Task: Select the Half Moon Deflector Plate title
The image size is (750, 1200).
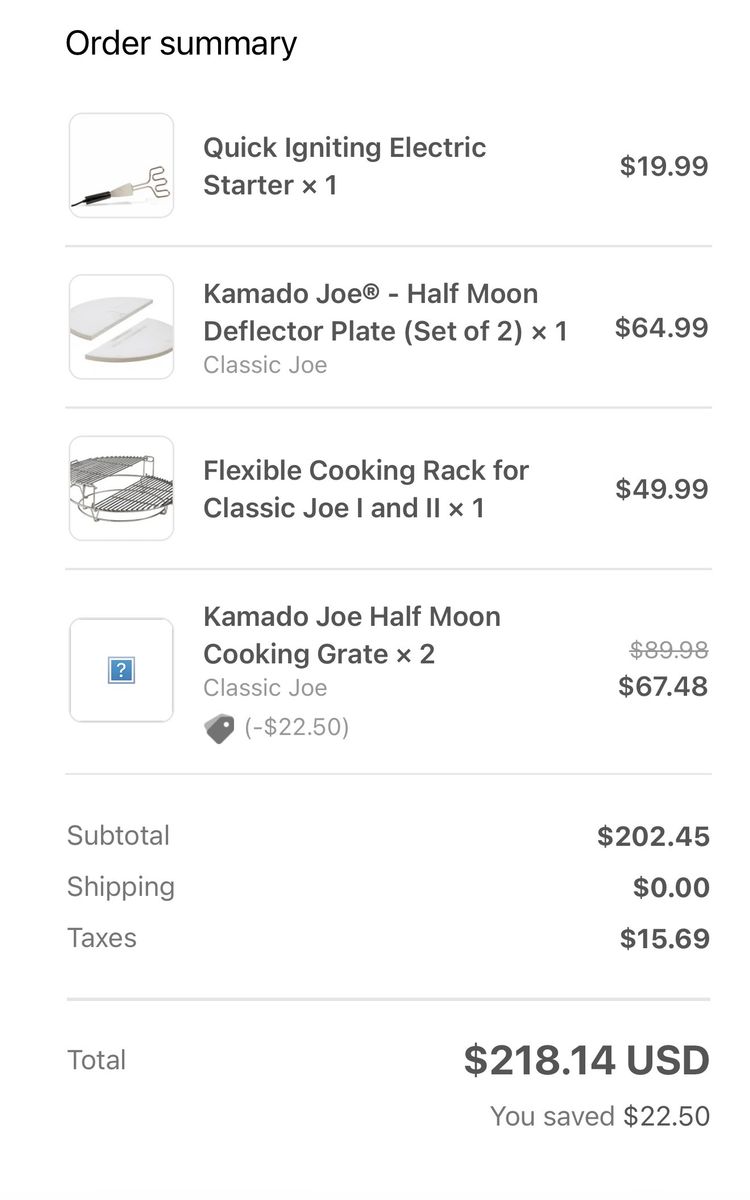Action: click(385, 312)
